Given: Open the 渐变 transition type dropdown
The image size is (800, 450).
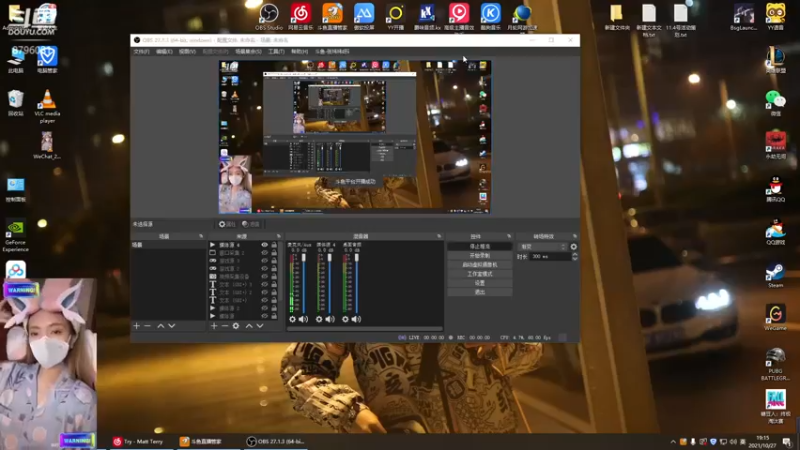Looking at the screenshot, I should tap(542, 247).
